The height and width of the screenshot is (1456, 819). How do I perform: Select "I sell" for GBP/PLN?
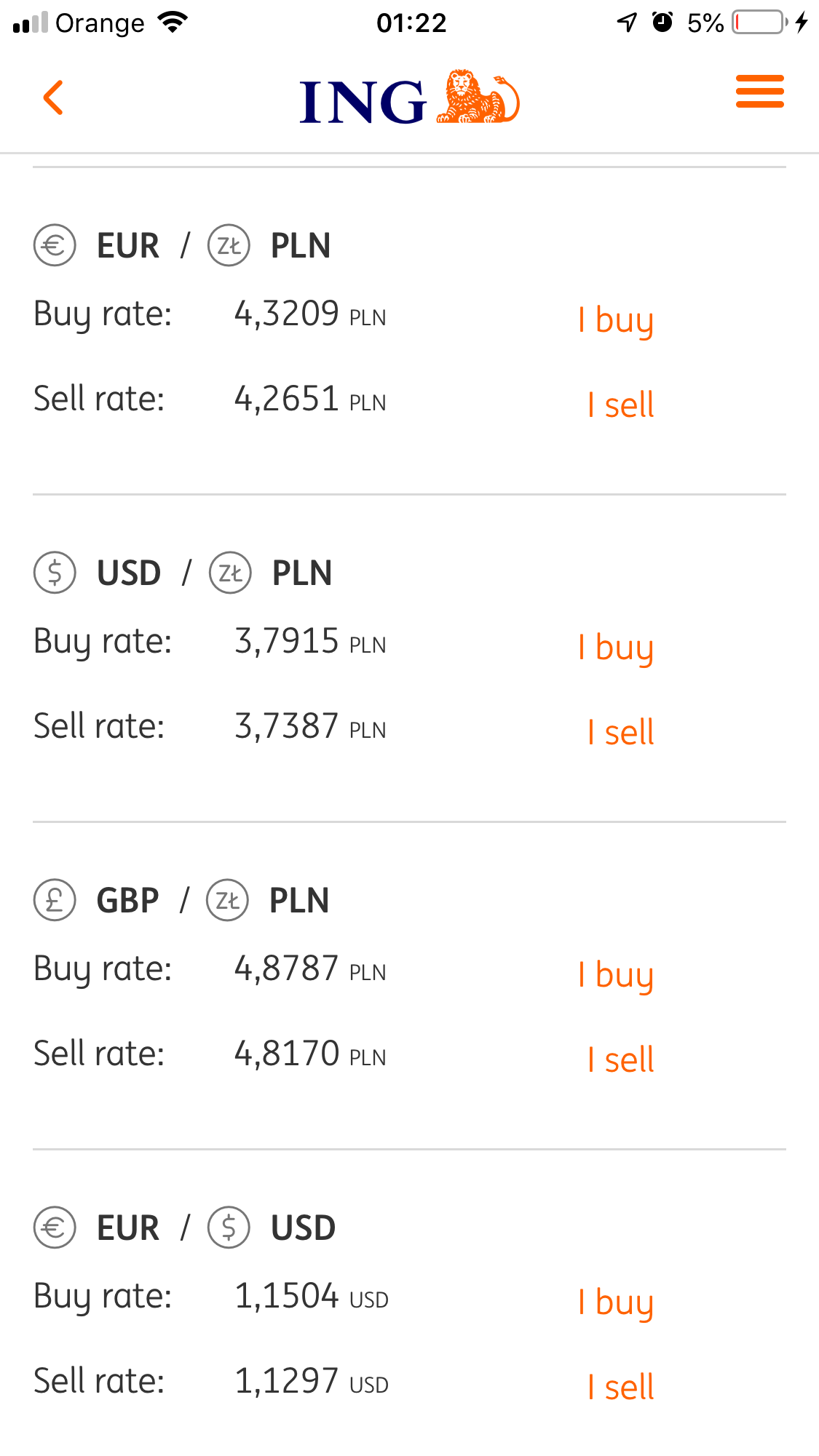[x=621, y=1059]
